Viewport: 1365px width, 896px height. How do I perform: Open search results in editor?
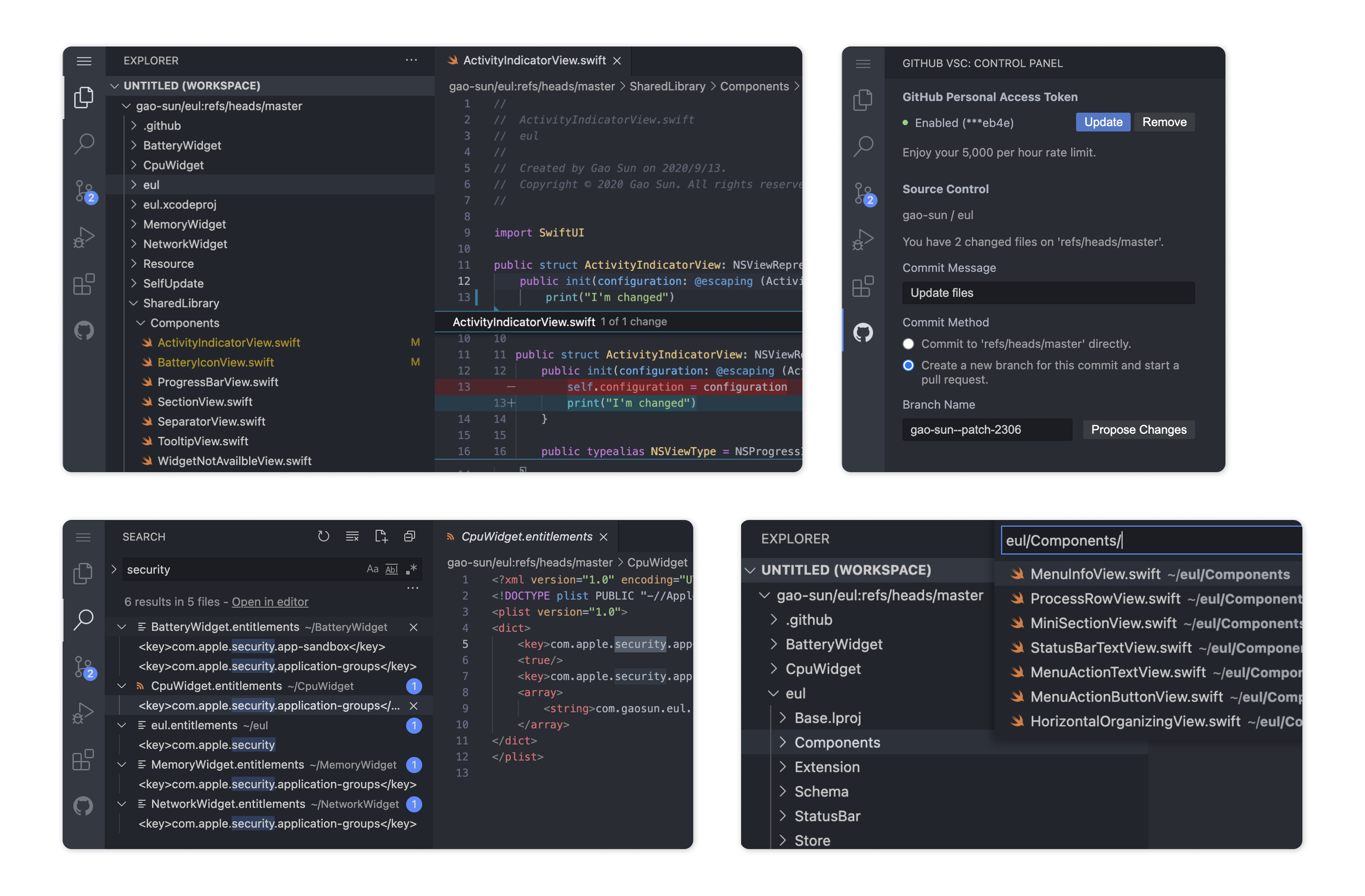[x=270, y=601]
